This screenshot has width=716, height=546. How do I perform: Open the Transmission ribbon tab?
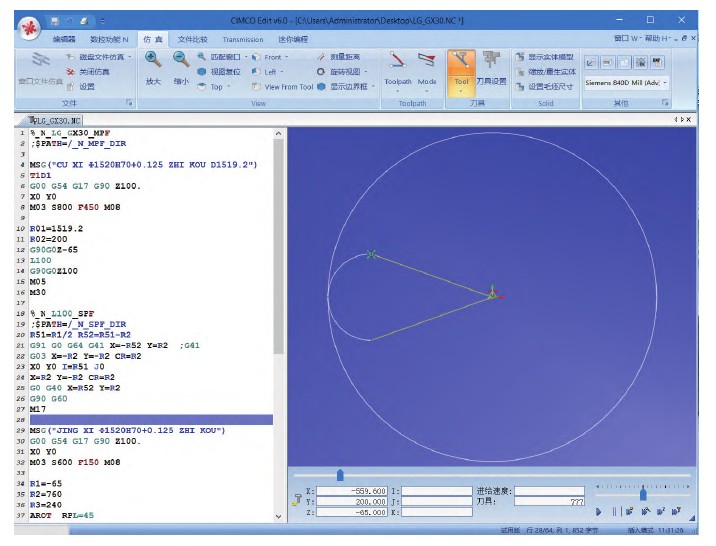click(242, 39)
